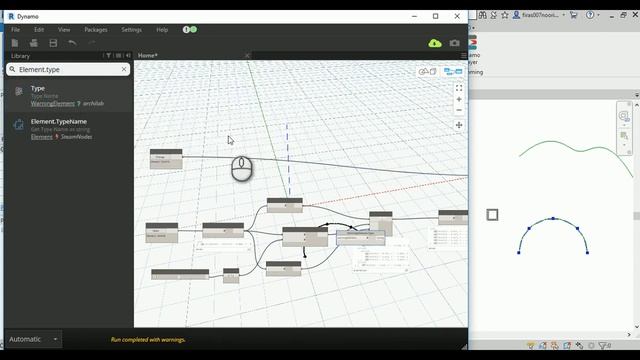Click the Revit view scroll right arrow
The image size is (640, 360).
tap(629, 335)
